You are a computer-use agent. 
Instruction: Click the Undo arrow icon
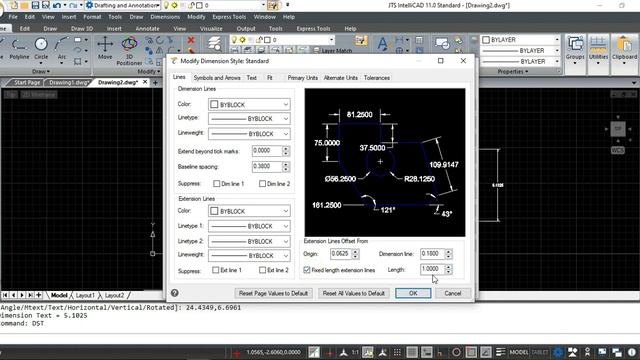click(57, 5)
